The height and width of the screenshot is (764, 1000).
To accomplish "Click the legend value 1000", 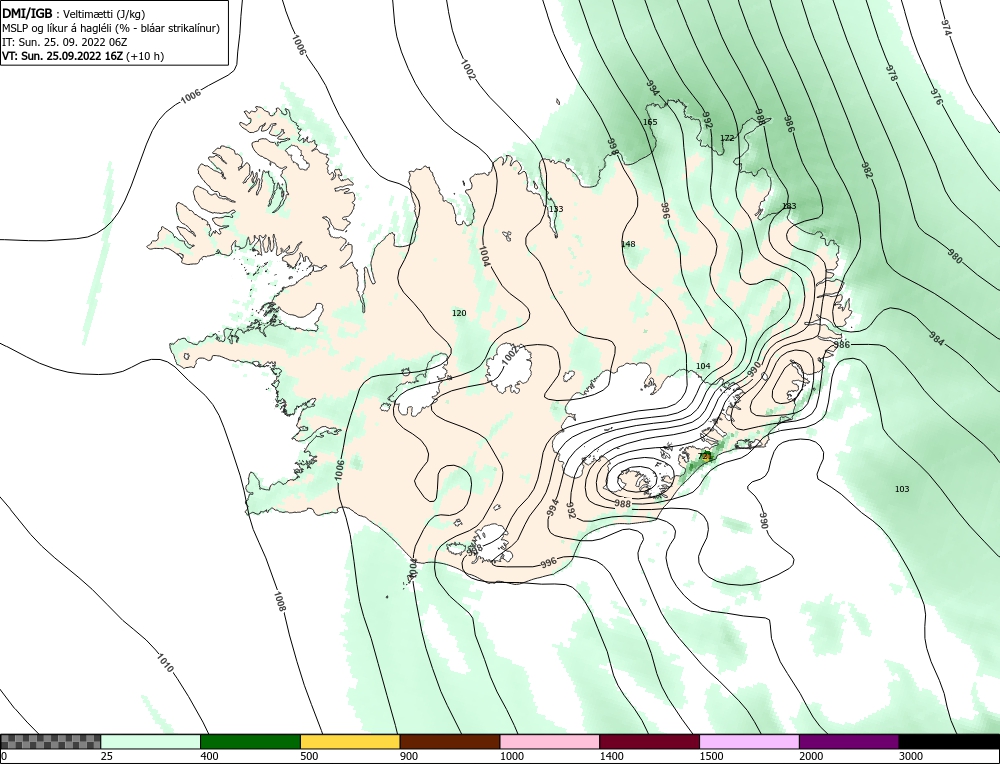I will [511, 756].
